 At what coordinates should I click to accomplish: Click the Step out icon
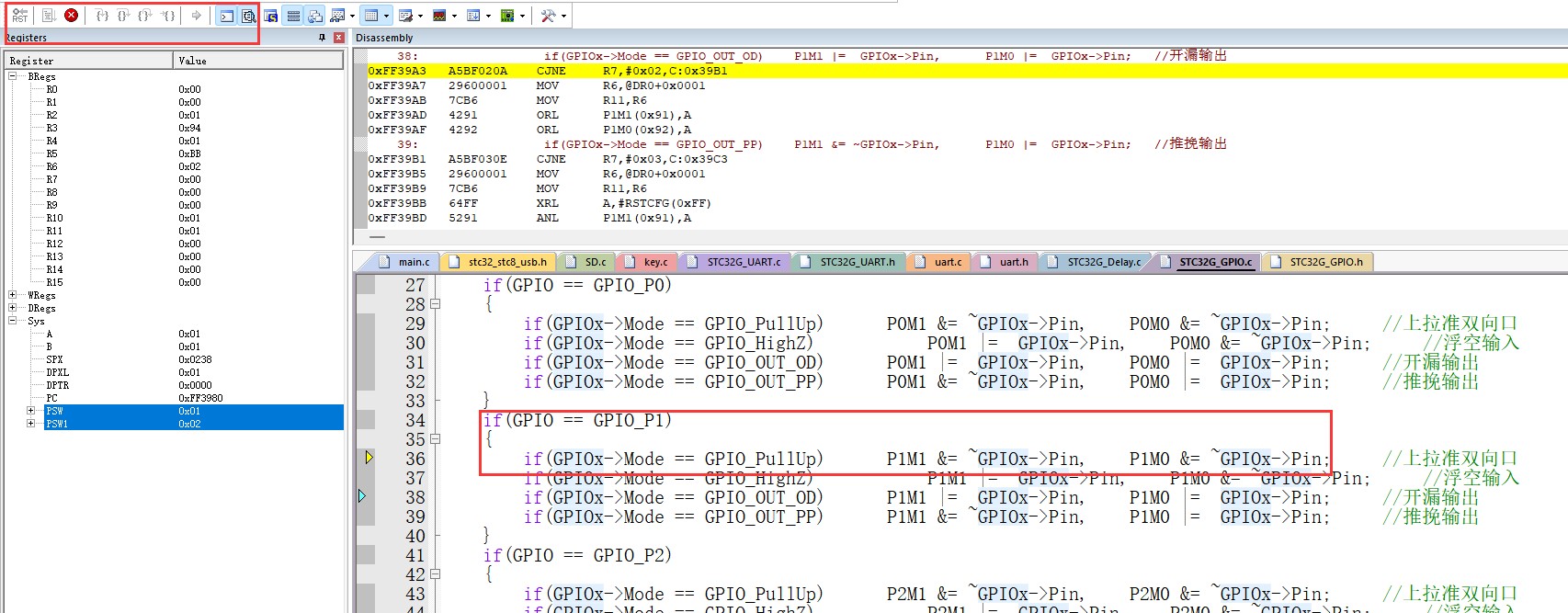click(145, 16)
